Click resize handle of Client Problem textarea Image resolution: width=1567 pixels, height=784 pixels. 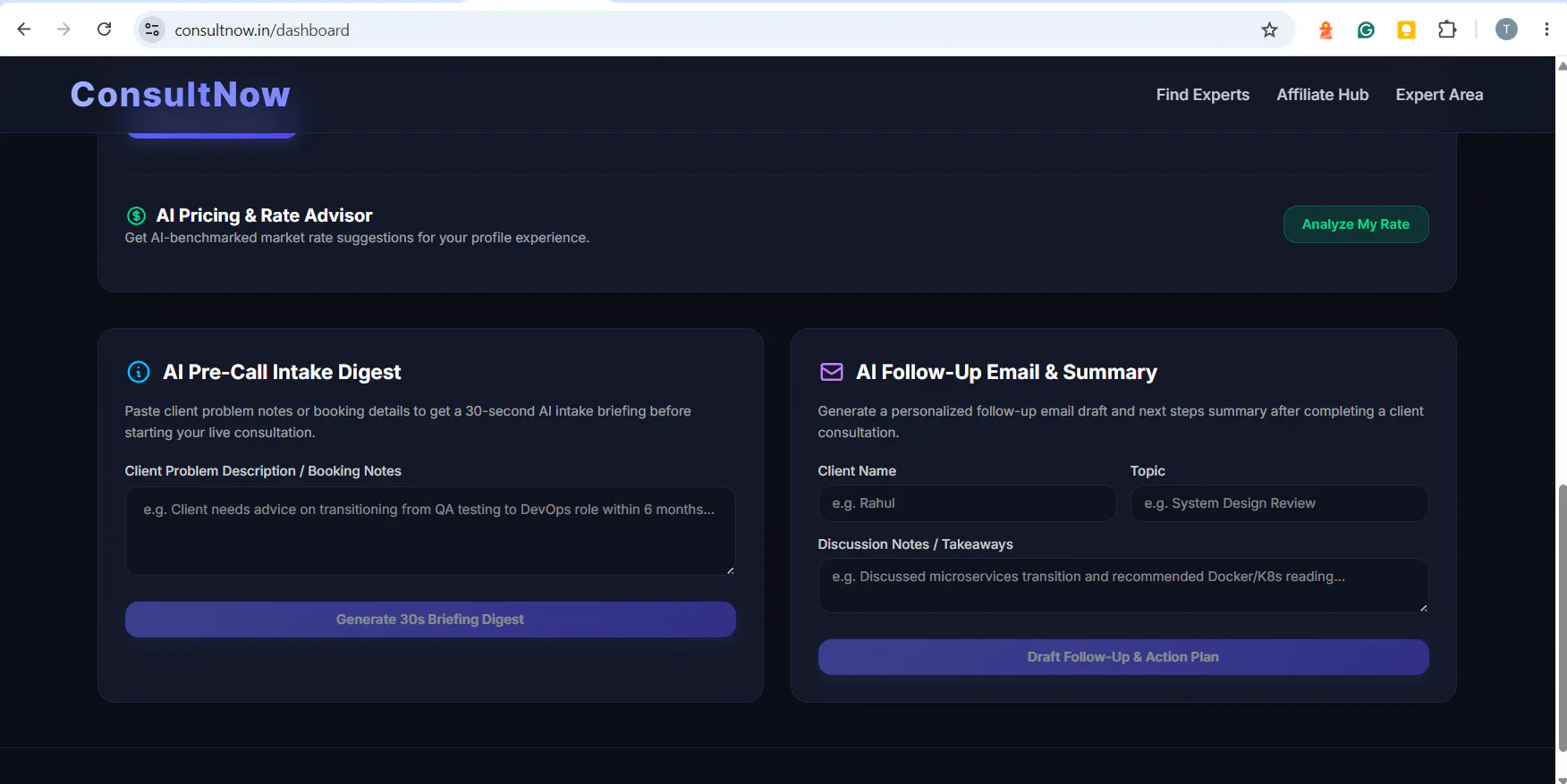tap(731, 570)
